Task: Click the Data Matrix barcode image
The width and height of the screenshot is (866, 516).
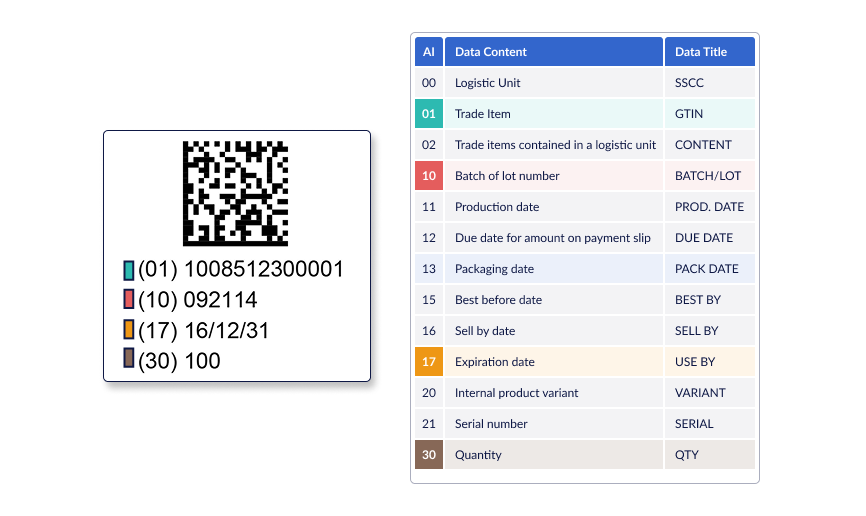Action: click(x=235, y=193)
